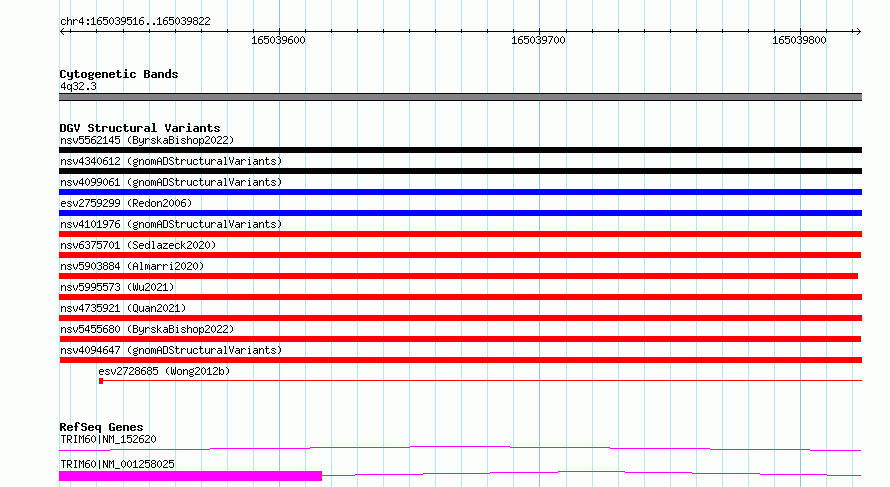Image resolution: width=890 pixels, height=487 pixels.
Task: Click variant label esv2759299 (Redon2006)
Action: tap(126, 203)
